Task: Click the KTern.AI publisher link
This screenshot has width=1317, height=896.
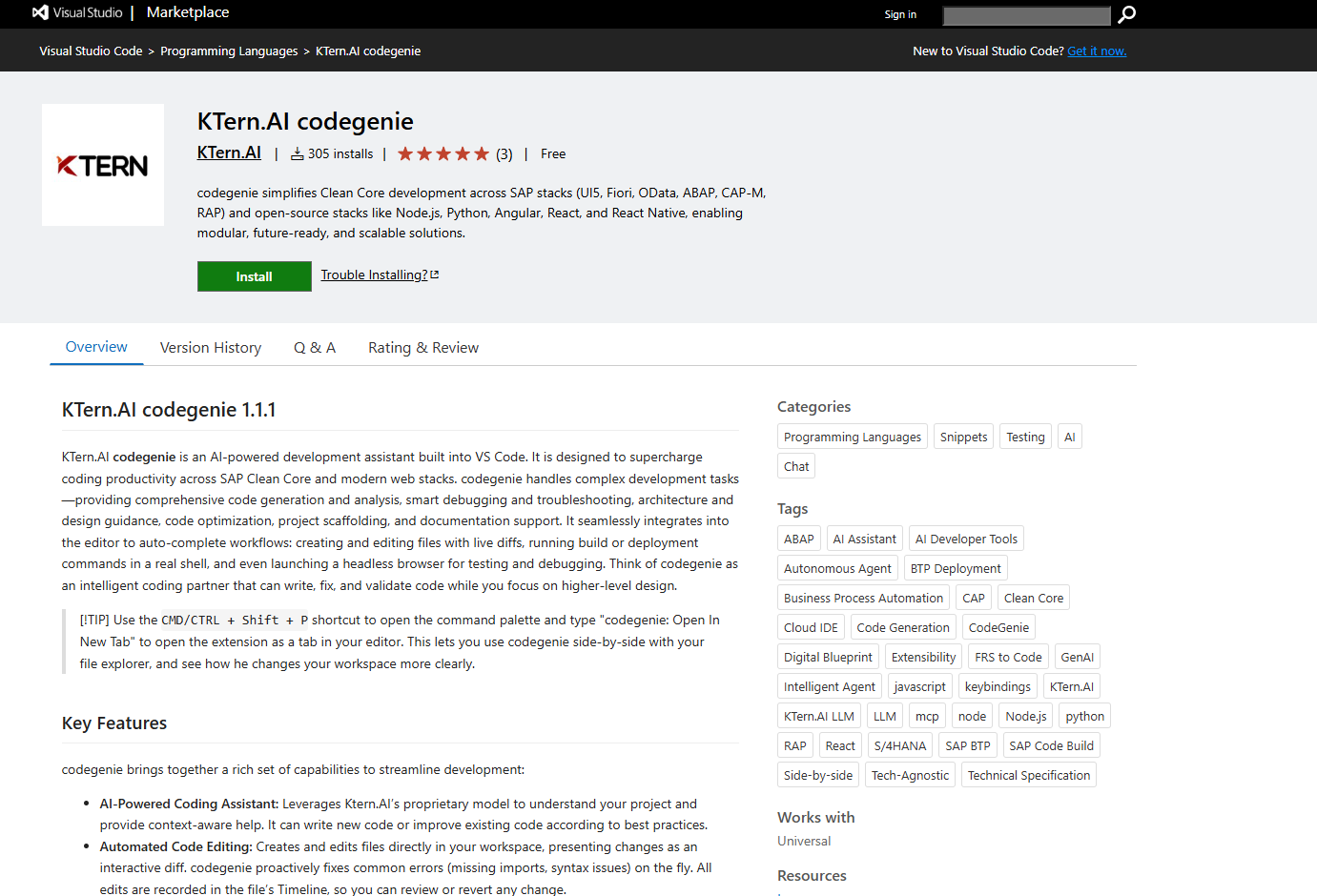Action: pos(229,153)
